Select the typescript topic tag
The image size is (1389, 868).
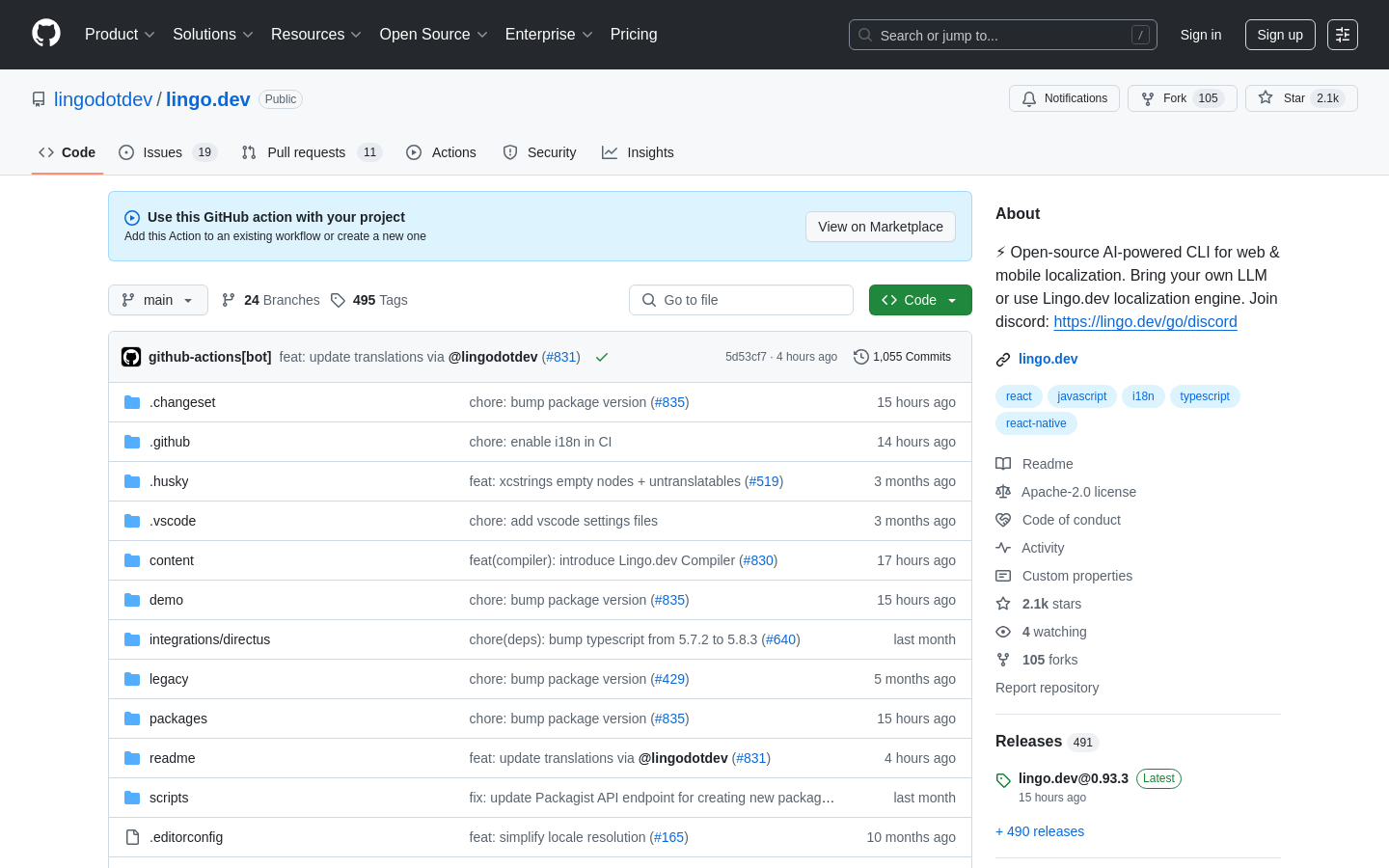(x=1205, y=396)
